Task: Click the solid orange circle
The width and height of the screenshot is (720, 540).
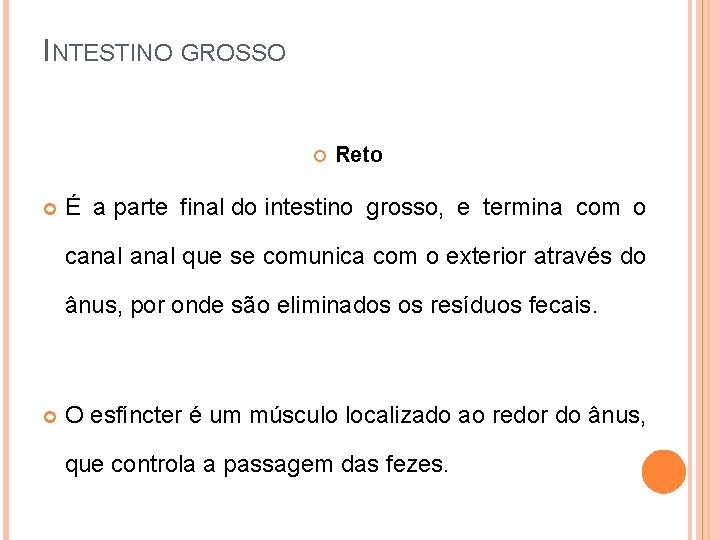Action: (x=664, y=472)
